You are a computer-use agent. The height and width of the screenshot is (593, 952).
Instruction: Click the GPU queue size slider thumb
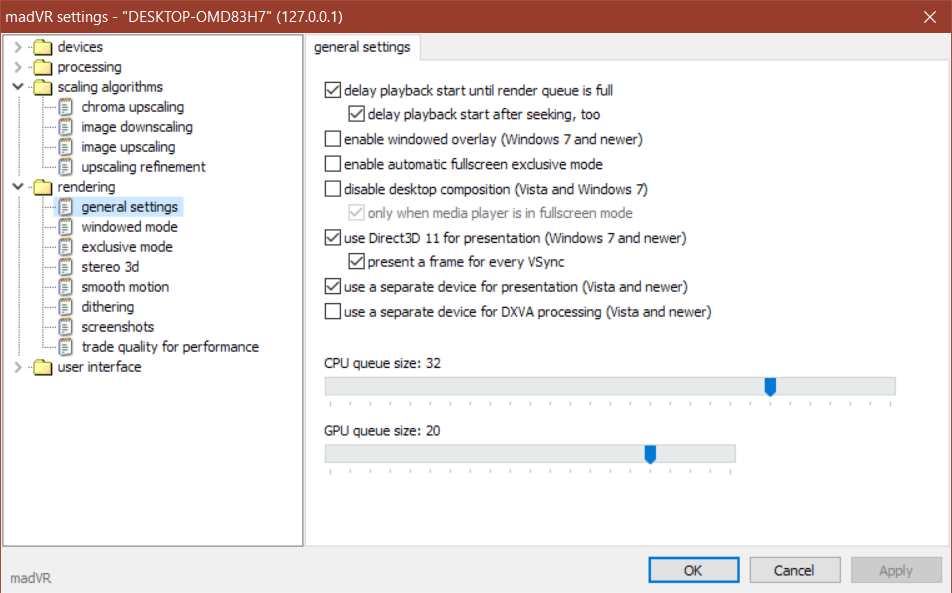pyautogui.click(x=650, y=454)
